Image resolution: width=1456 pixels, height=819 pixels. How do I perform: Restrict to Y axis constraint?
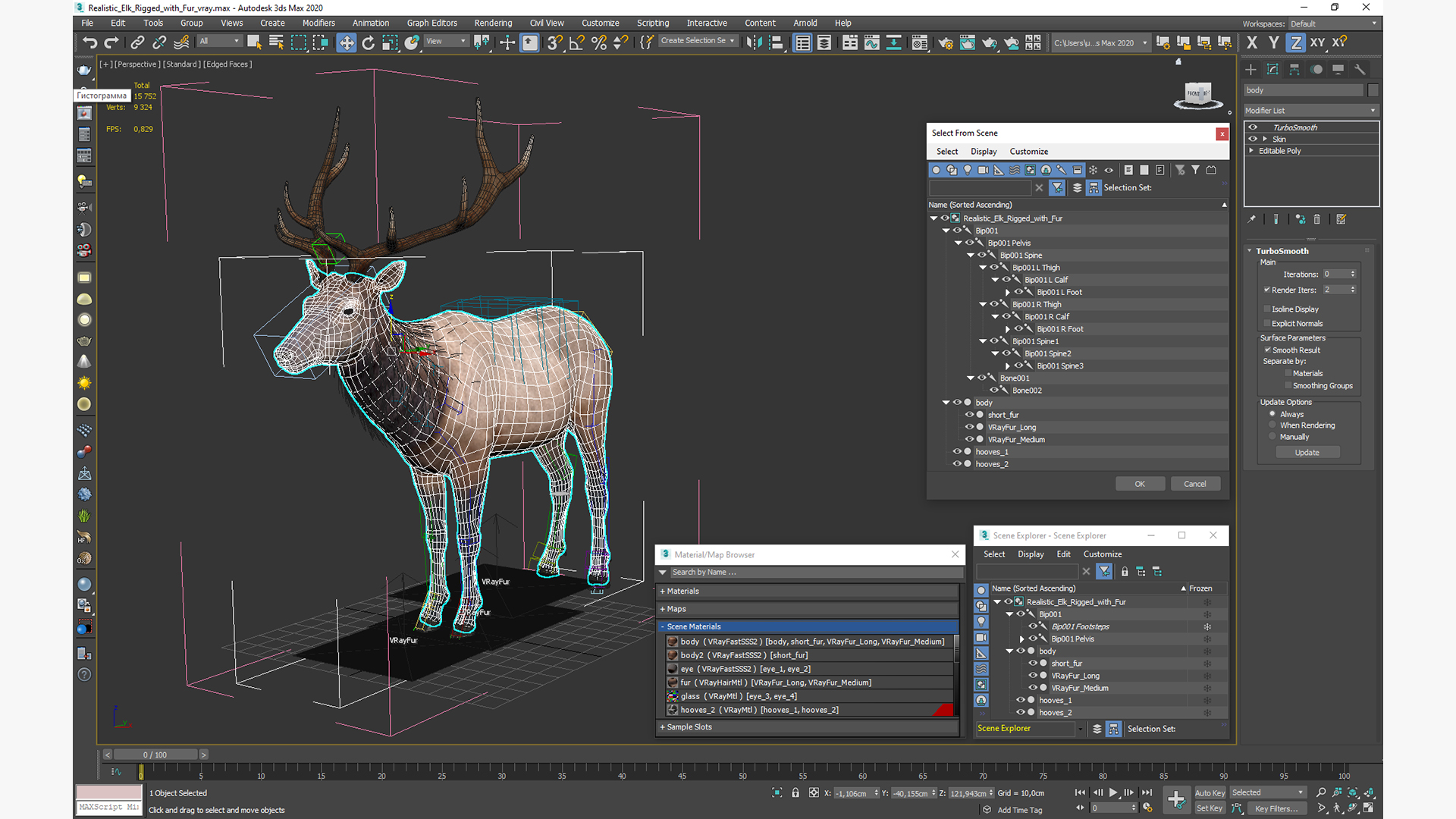coord(1274,42)
